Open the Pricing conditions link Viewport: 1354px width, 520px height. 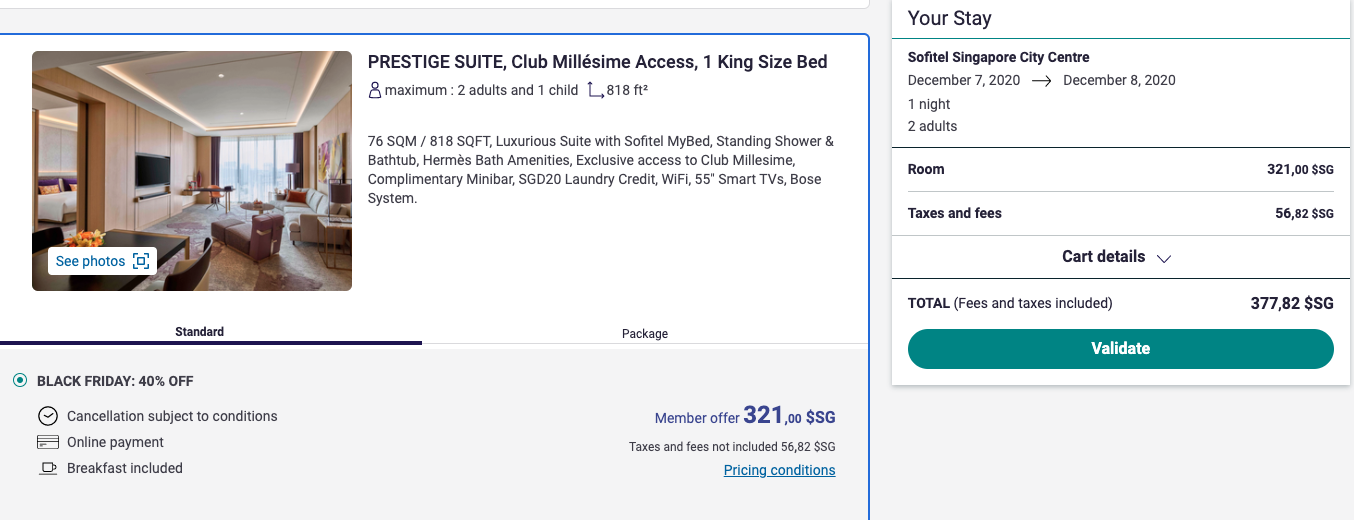point(779,470)
